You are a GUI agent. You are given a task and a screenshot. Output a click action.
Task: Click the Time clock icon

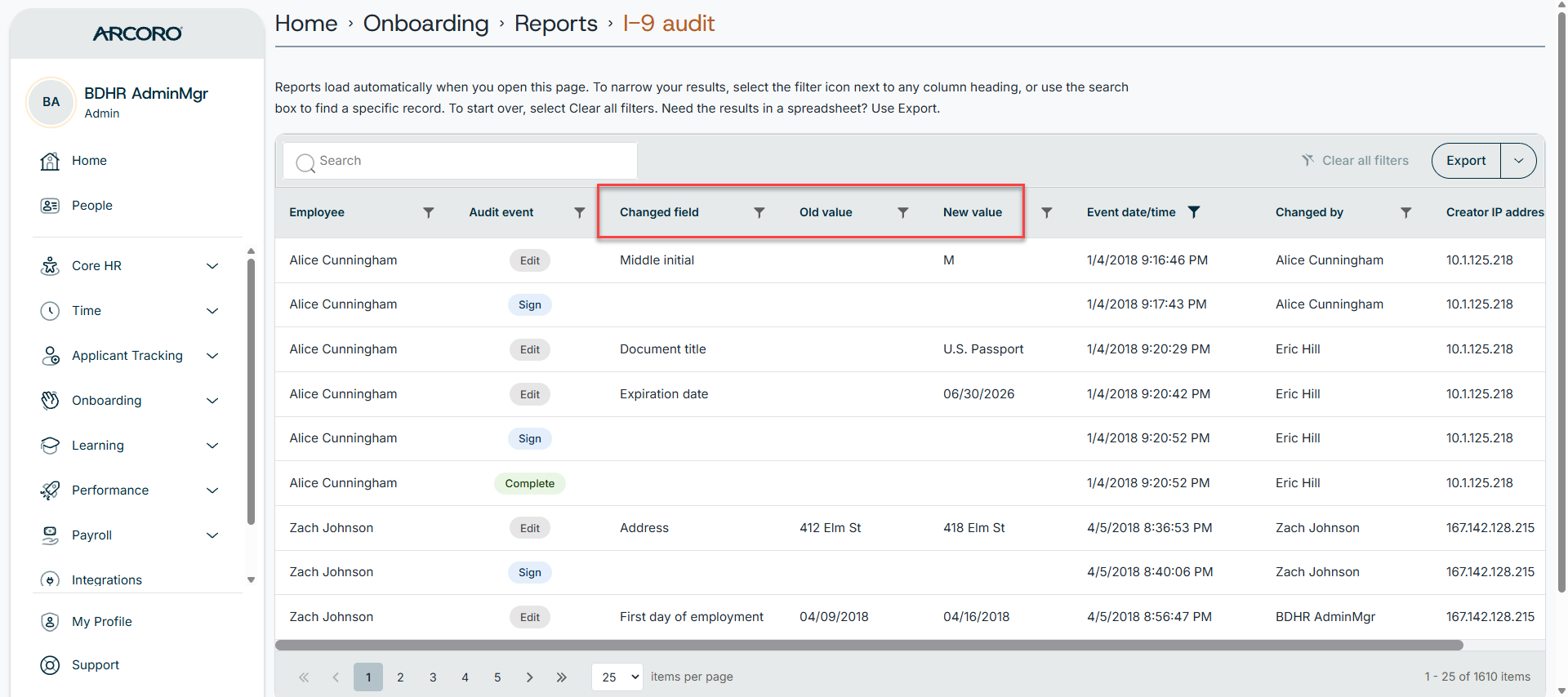coord(50,311)
